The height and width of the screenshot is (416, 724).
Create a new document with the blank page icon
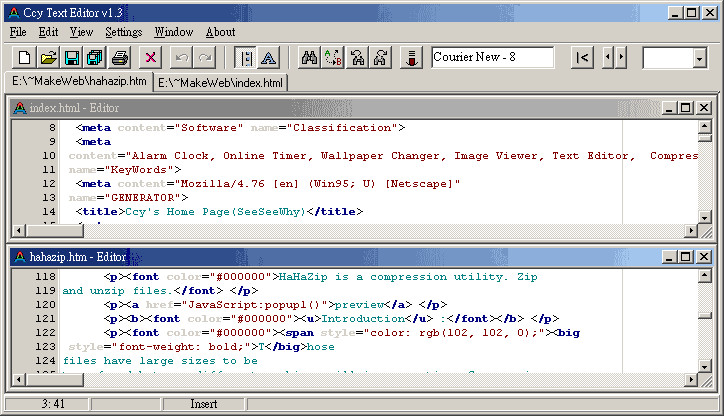tap(24, 58)
